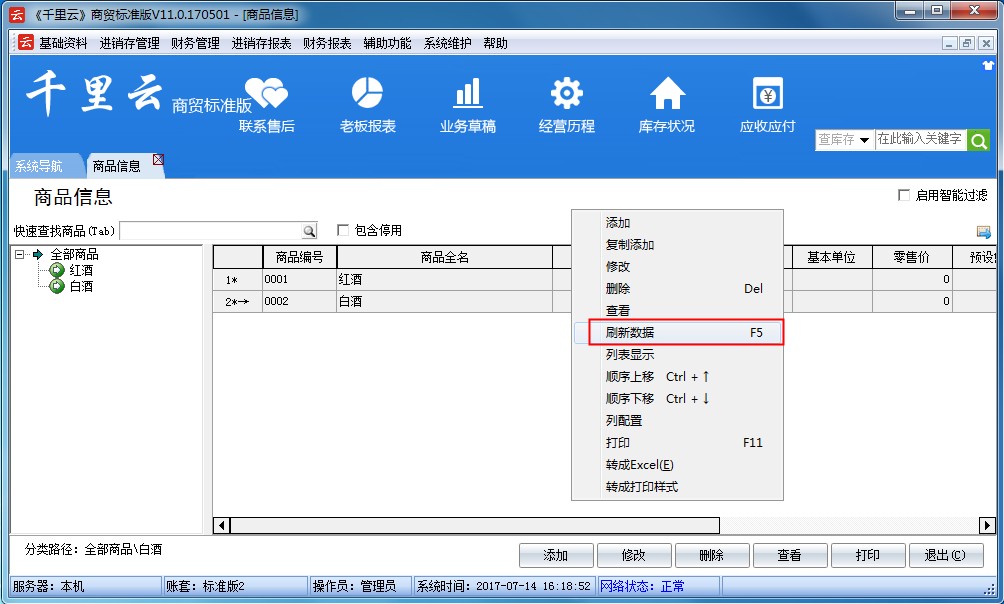
Task: Open 库存状况 house icon
Action: tap(666, 95)
